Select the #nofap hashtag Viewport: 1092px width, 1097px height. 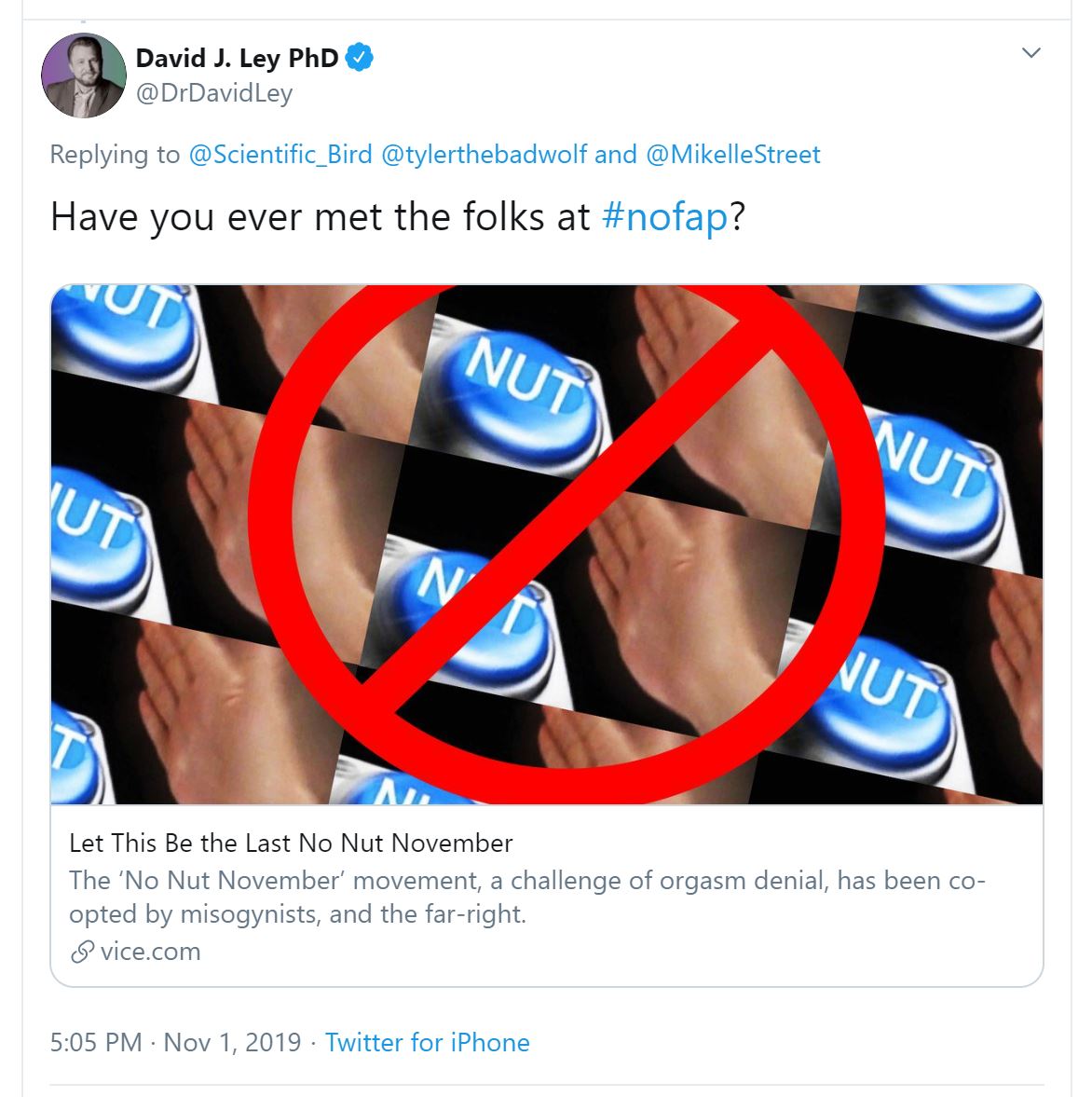pos(665,217)
